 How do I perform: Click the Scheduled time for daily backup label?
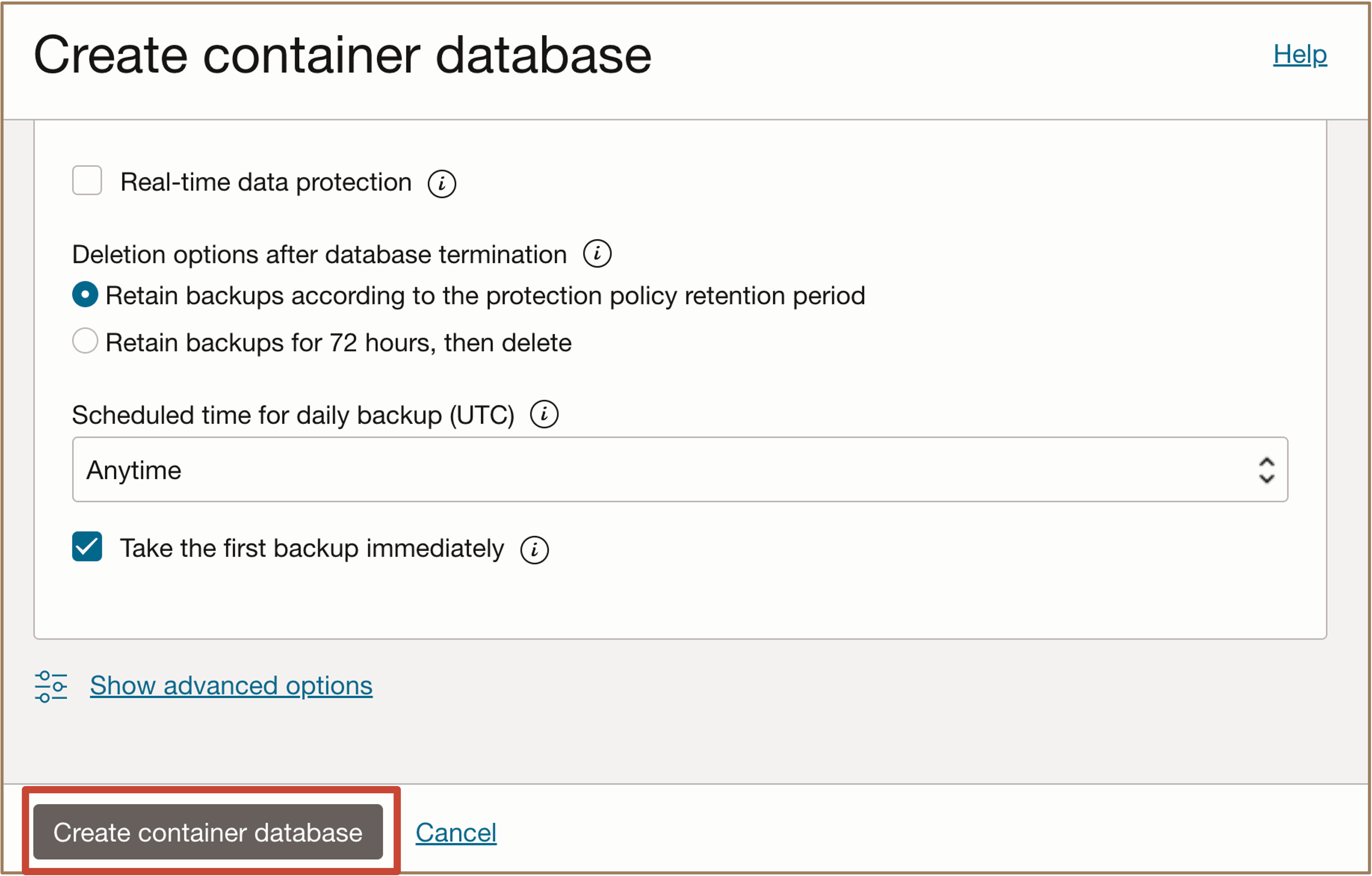pyautogui.click(x=293, y=415)
